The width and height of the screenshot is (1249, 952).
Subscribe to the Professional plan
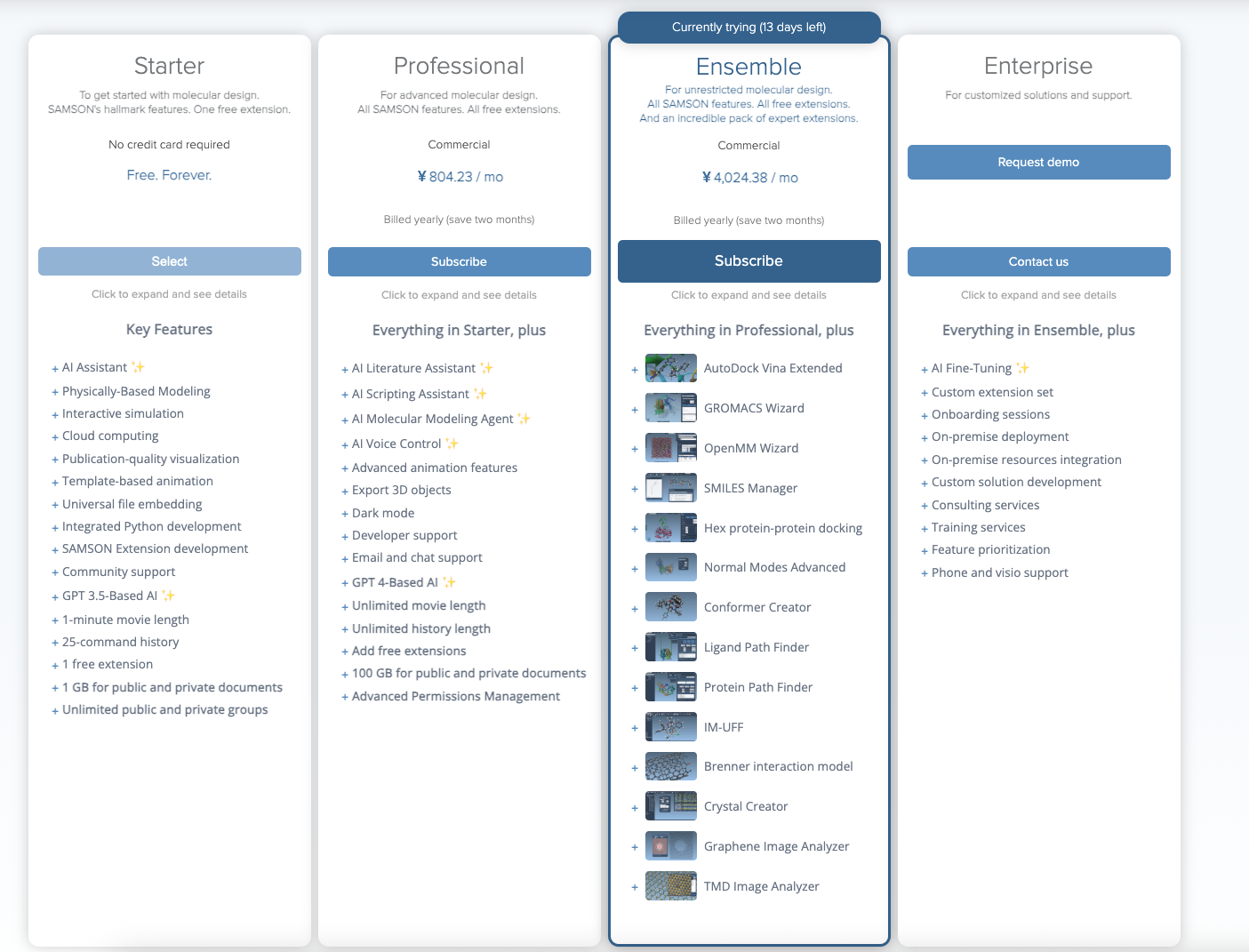point(459,261)
